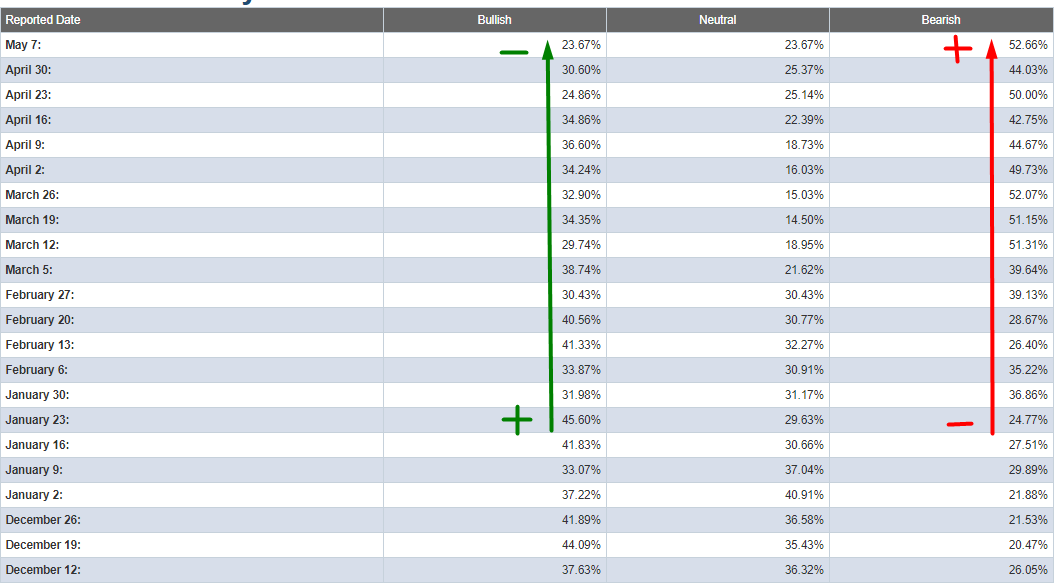The height and width of the screenshot is (586, 1058).
Task: Click the December 12 date label
Action: click(43, 570)
